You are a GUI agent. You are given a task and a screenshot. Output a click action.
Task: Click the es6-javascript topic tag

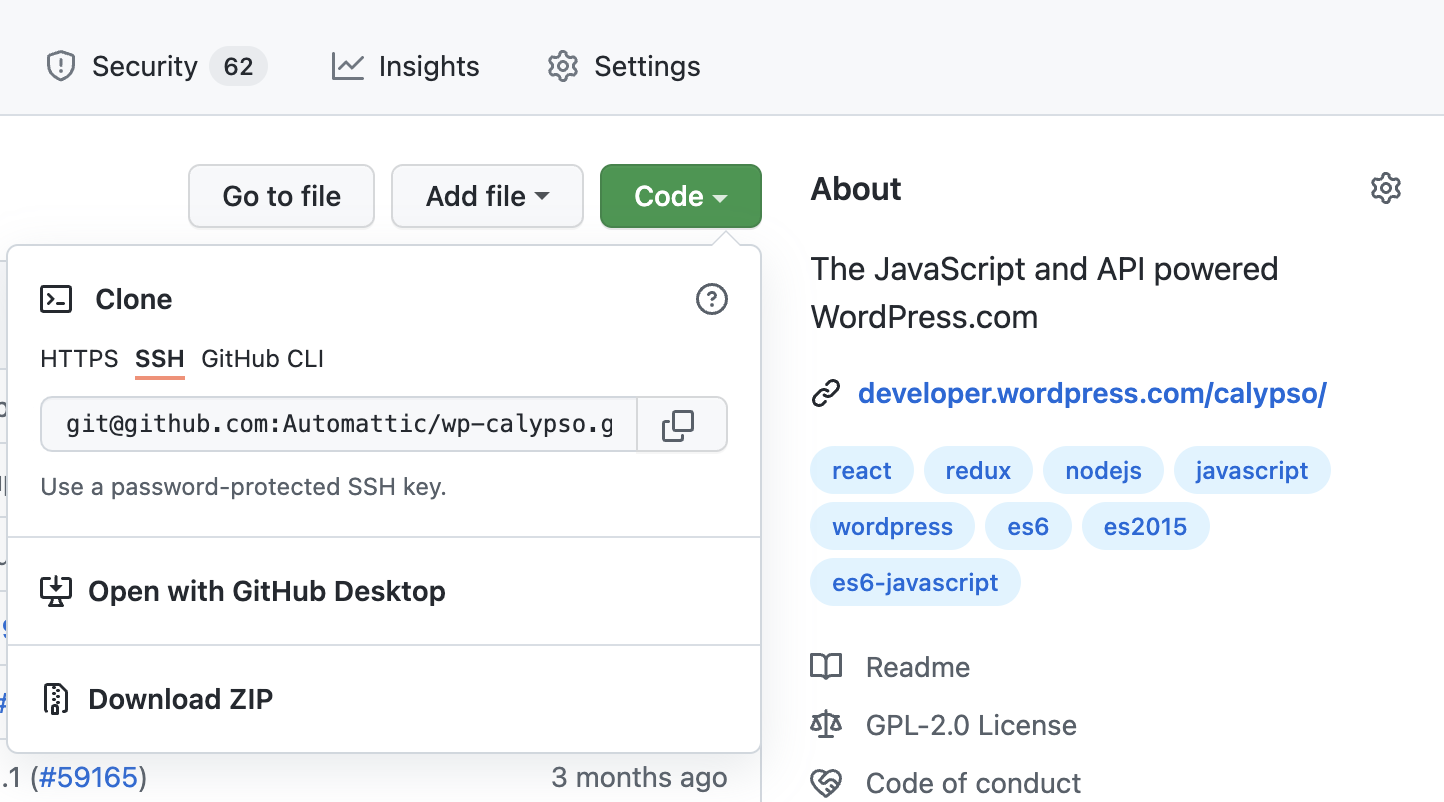[x=915, y=583]
